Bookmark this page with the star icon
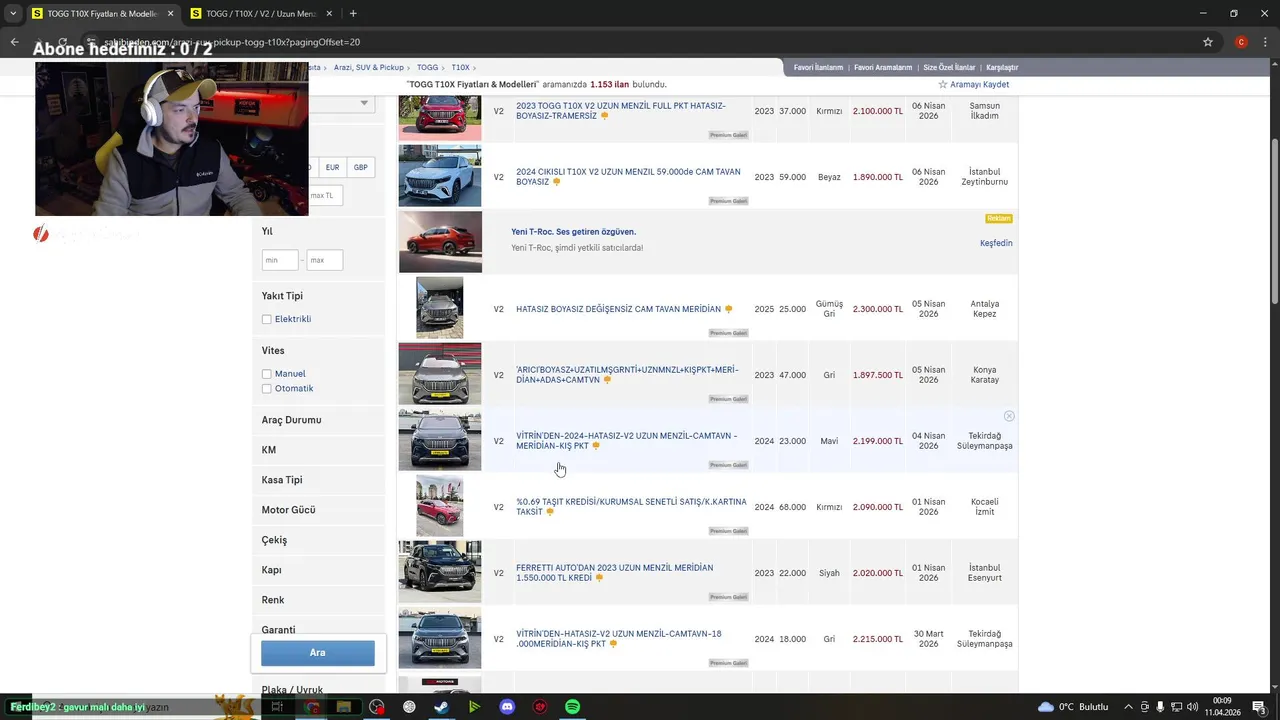This screenshot has width=1280, height=720. (x=1208, y=42)
